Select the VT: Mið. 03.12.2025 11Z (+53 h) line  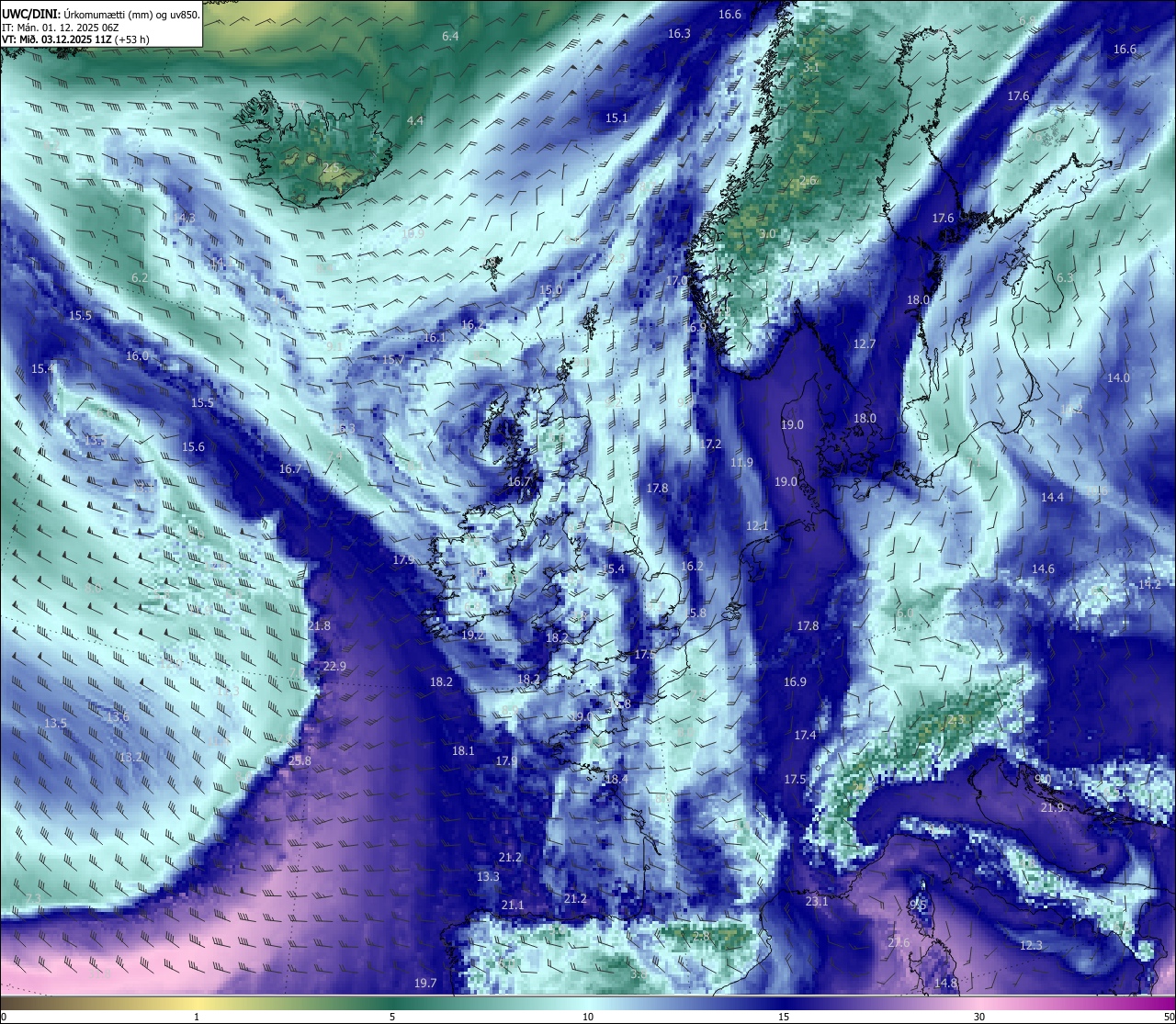[76, 39]
